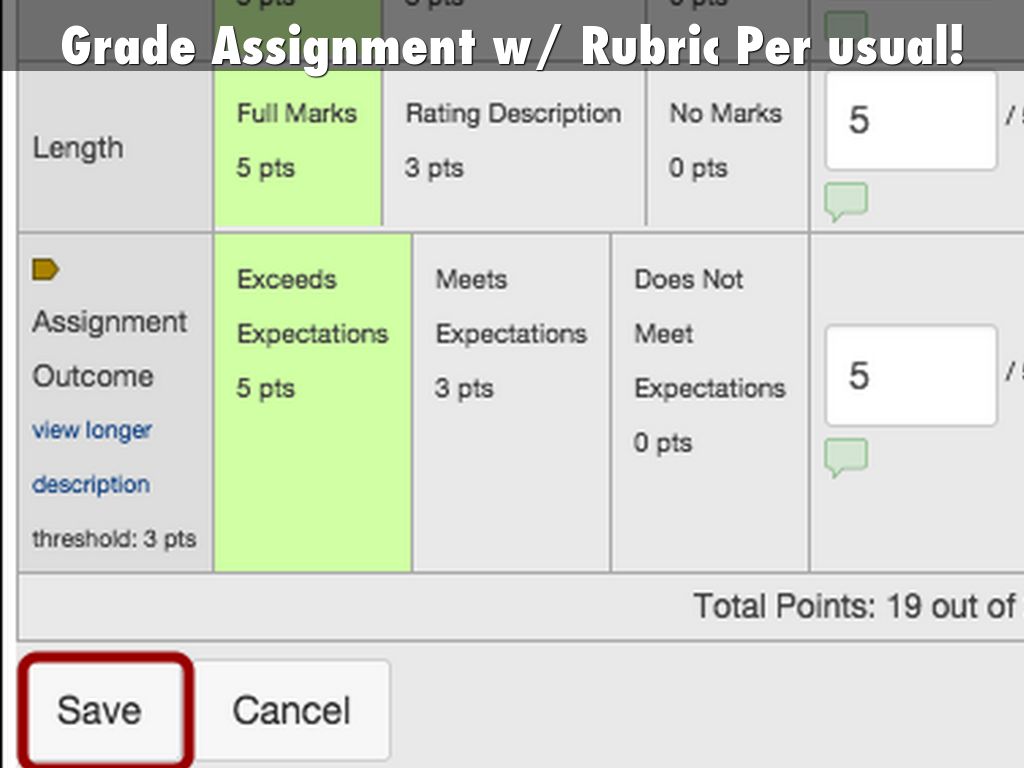Click the Assignment Outcome row label
Viewport: 1024px width, 768px height.
click(x=110, y=349)
